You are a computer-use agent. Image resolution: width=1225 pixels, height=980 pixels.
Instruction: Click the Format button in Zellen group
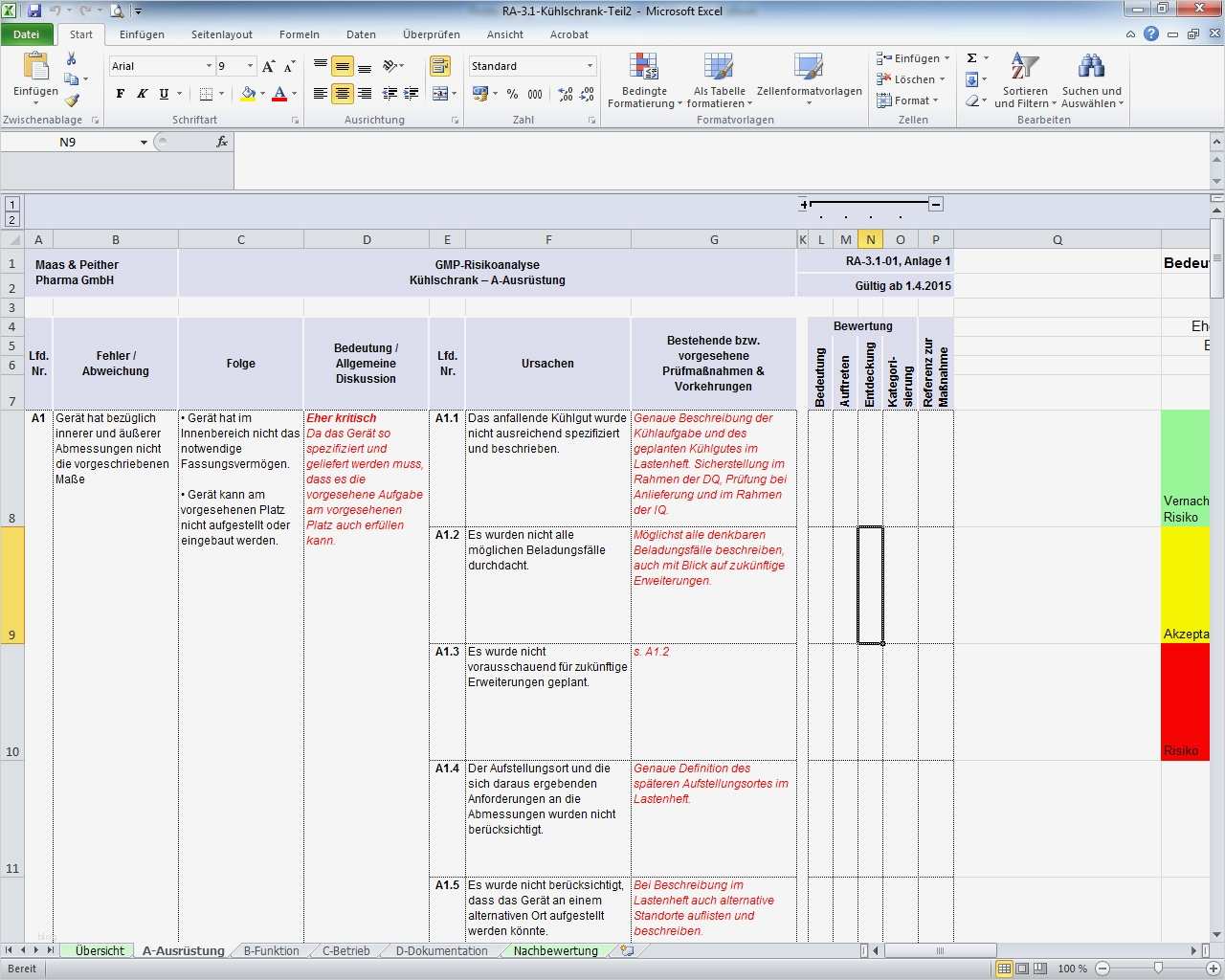(907, 100)
